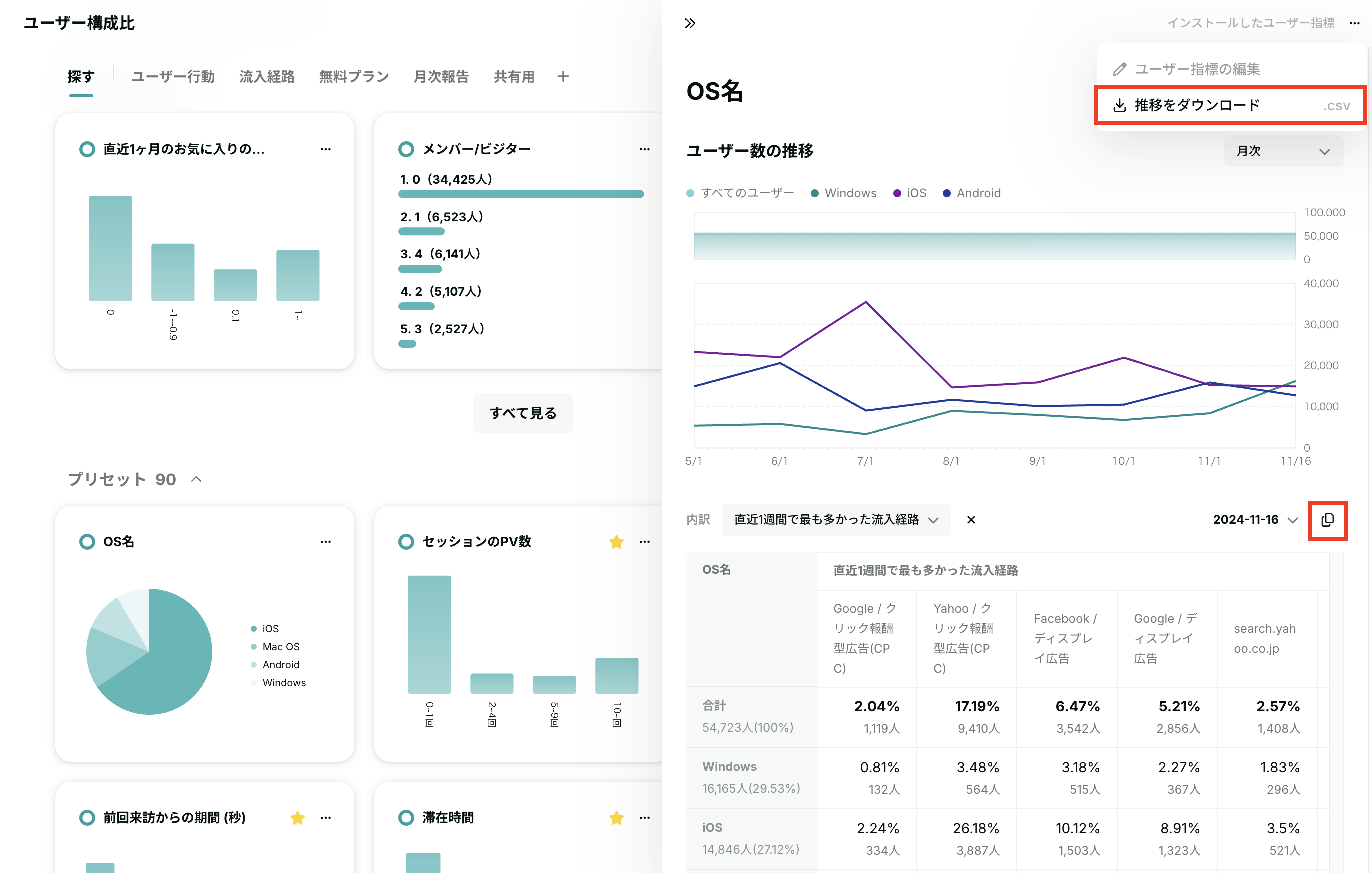This screenshot has height=873, width=1372.
Task: Remove the breakdown with the X icon
Action: 971,520
